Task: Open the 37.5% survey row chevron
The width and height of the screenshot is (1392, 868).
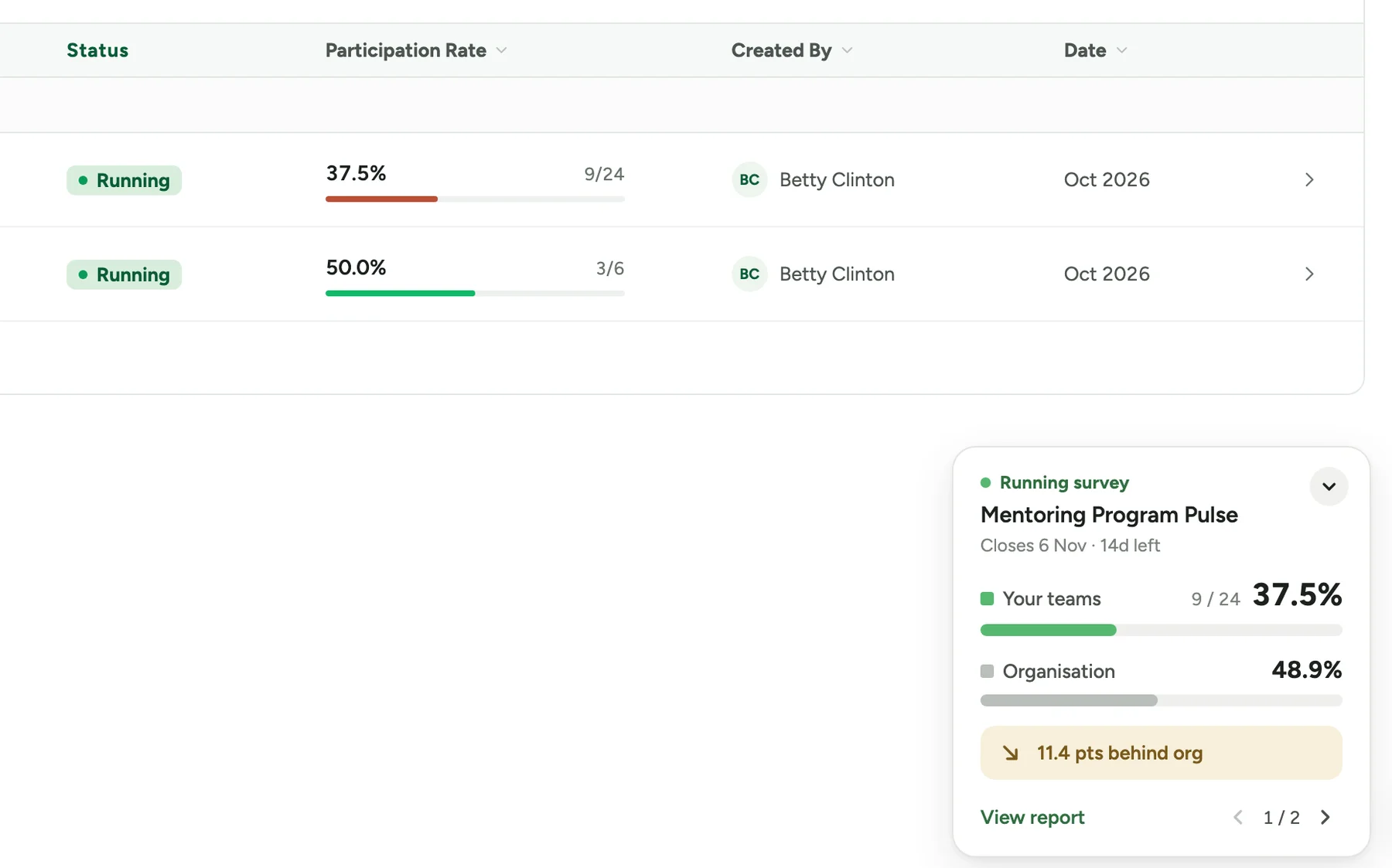Action: (x=1309, y=180)
